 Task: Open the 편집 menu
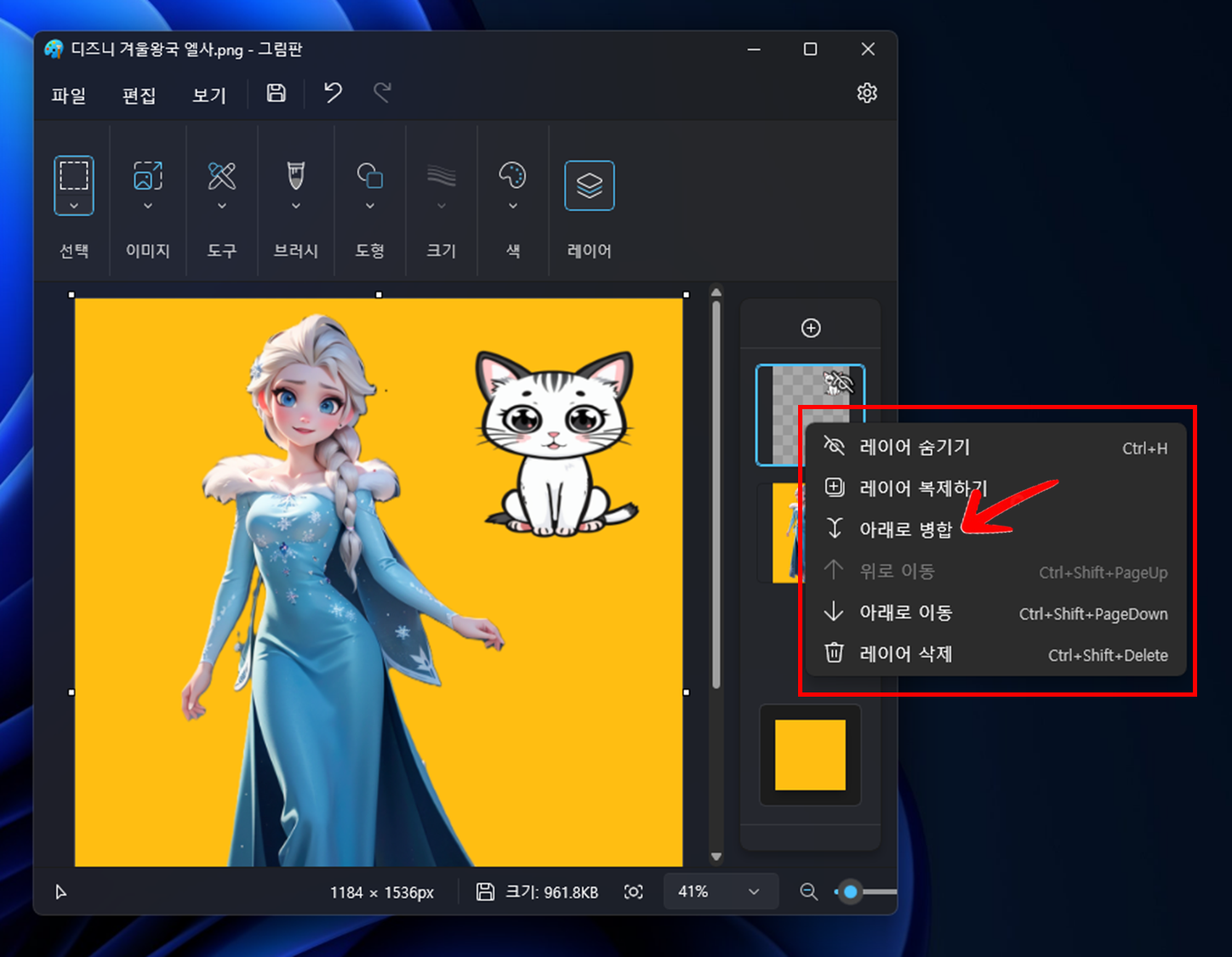pos(139,95)
